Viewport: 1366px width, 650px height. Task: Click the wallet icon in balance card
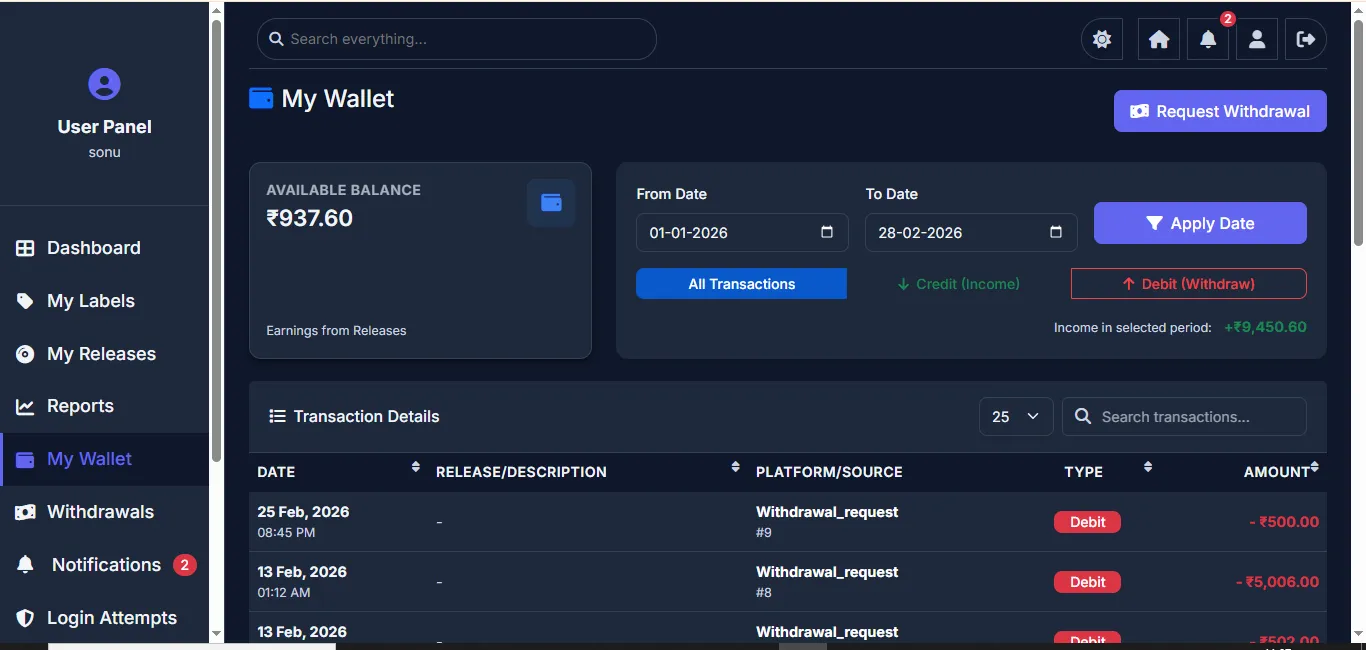(x=551, y=203)
